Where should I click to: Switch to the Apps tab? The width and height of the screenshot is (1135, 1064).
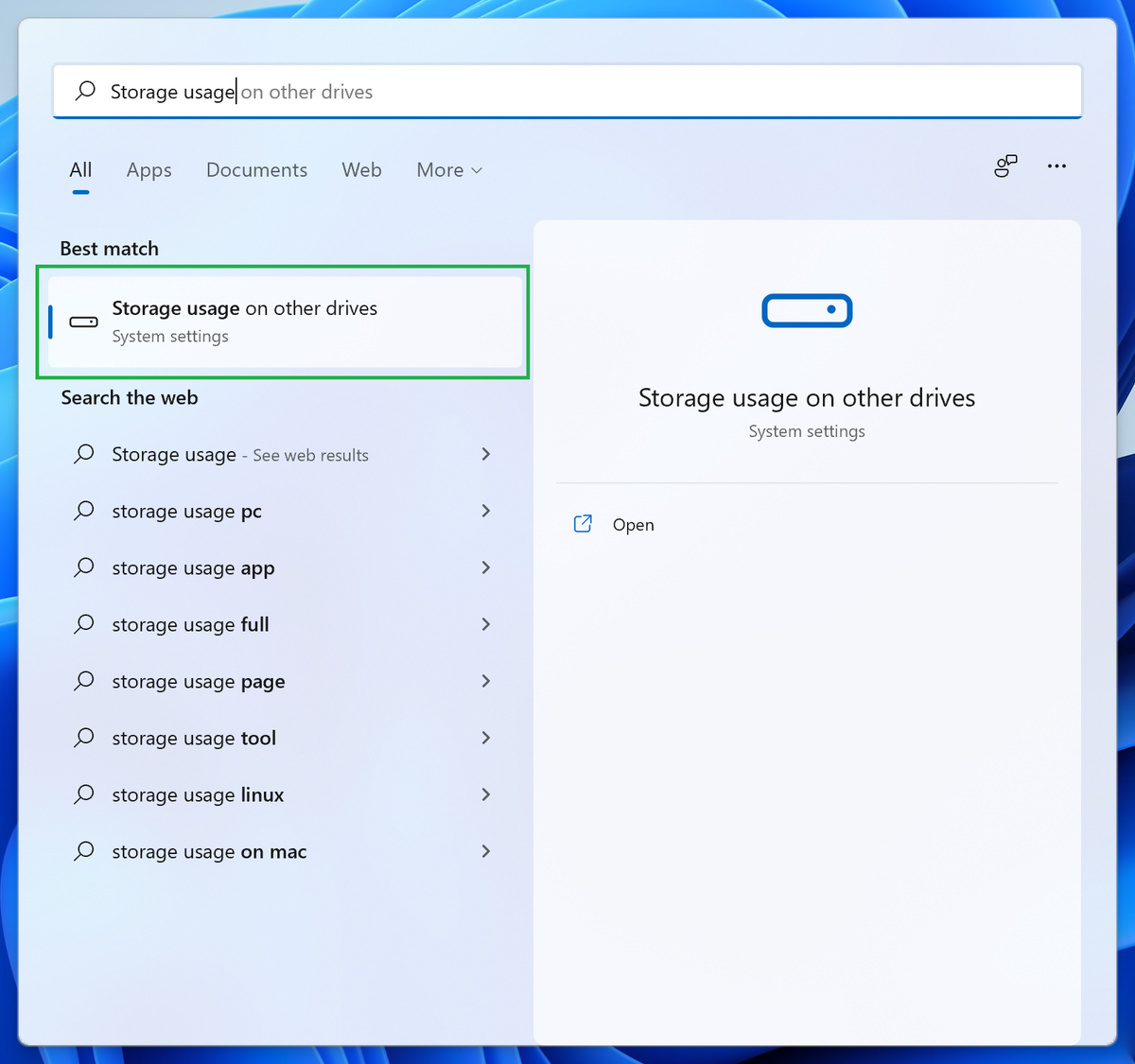tap(148, 169)
